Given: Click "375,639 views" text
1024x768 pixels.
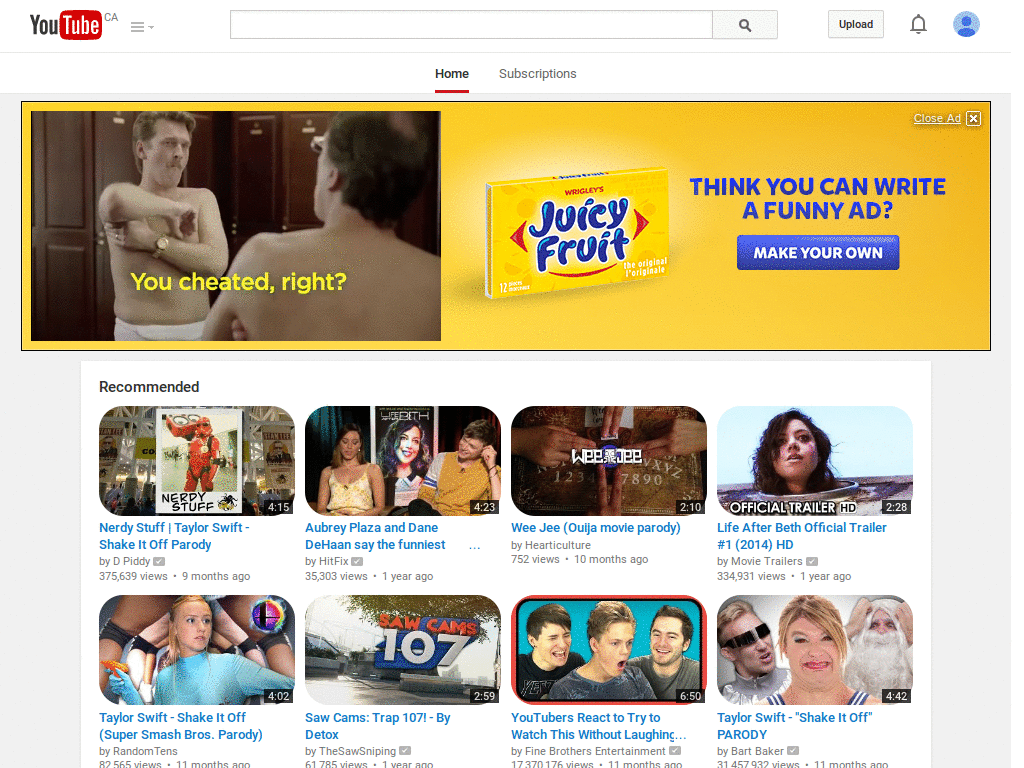Looking at the screenshot, I should (x=133, y=576).
